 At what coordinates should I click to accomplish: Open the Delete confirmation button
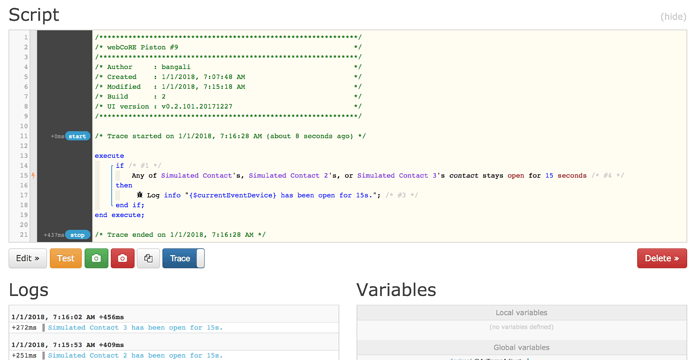(662, 258)
